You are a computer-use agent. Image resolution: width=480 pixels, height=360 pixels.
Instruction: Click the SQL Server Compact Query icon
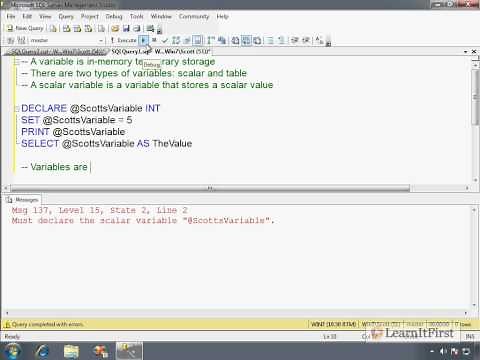tap(101, 29)
